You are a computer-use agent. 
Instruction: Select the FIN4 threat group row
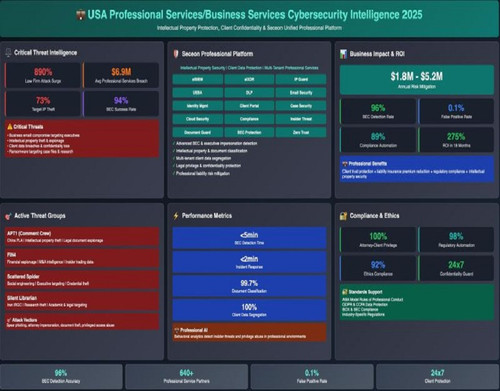(82, 258)
